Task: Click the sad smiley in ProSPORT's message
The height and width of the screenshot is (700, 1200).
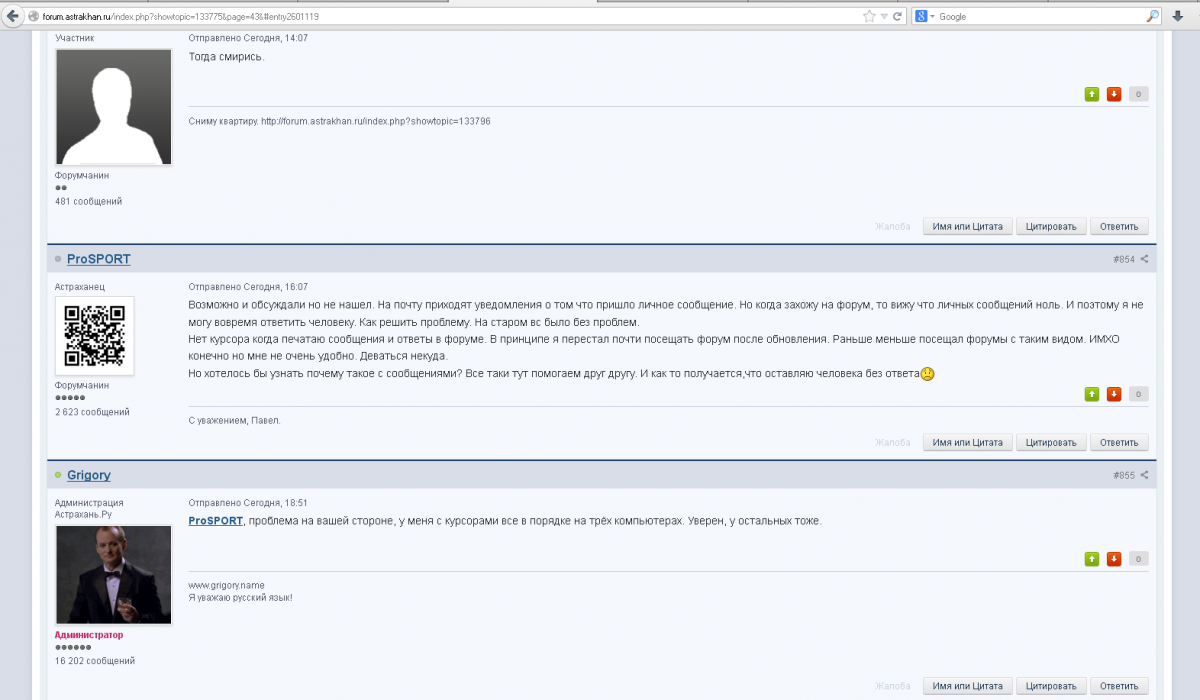Action: click(x=927, y=374)
